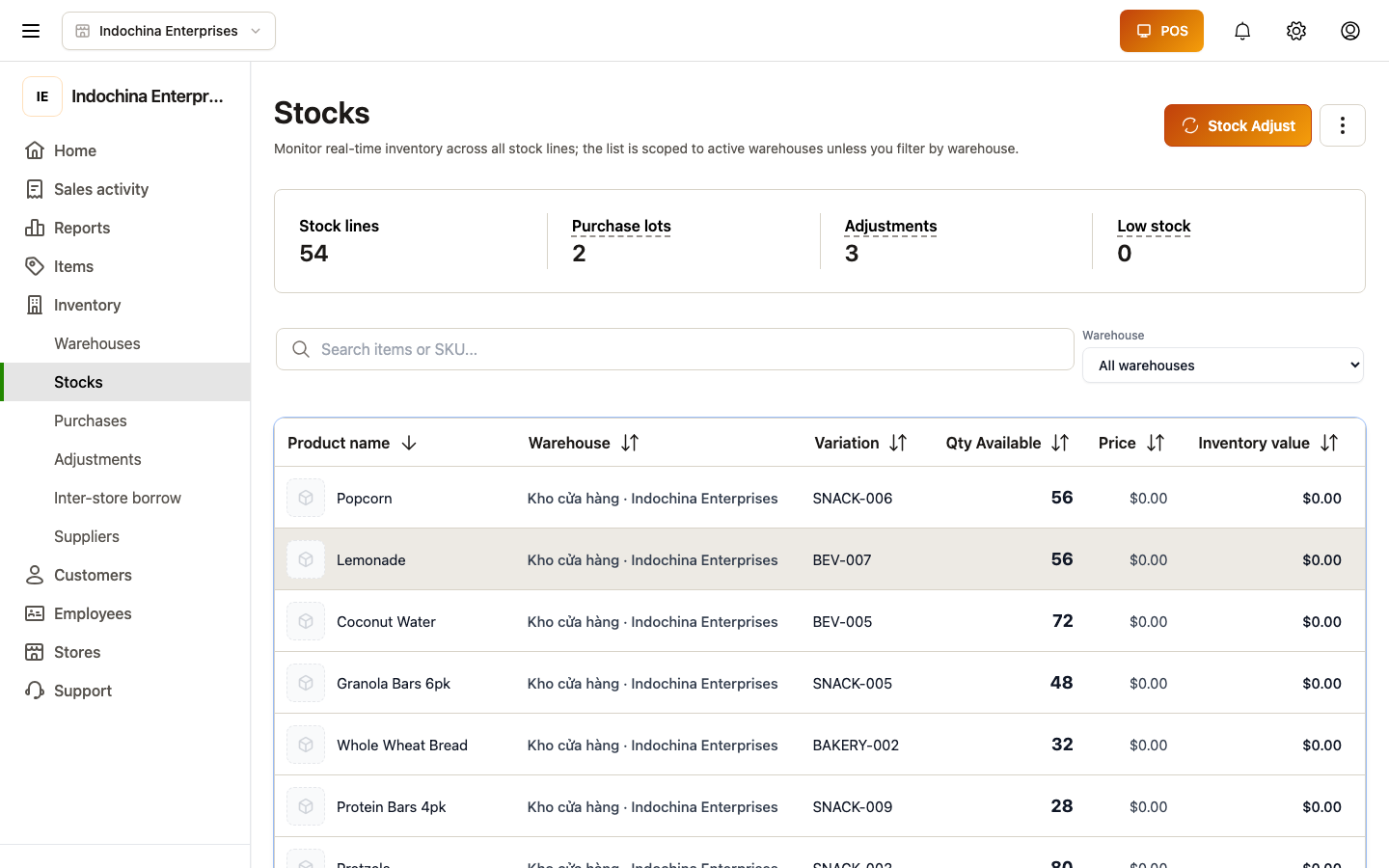This screenshot has height=868, width=1389.
Task: Click the Employees ID card icon
Action: 35,613
